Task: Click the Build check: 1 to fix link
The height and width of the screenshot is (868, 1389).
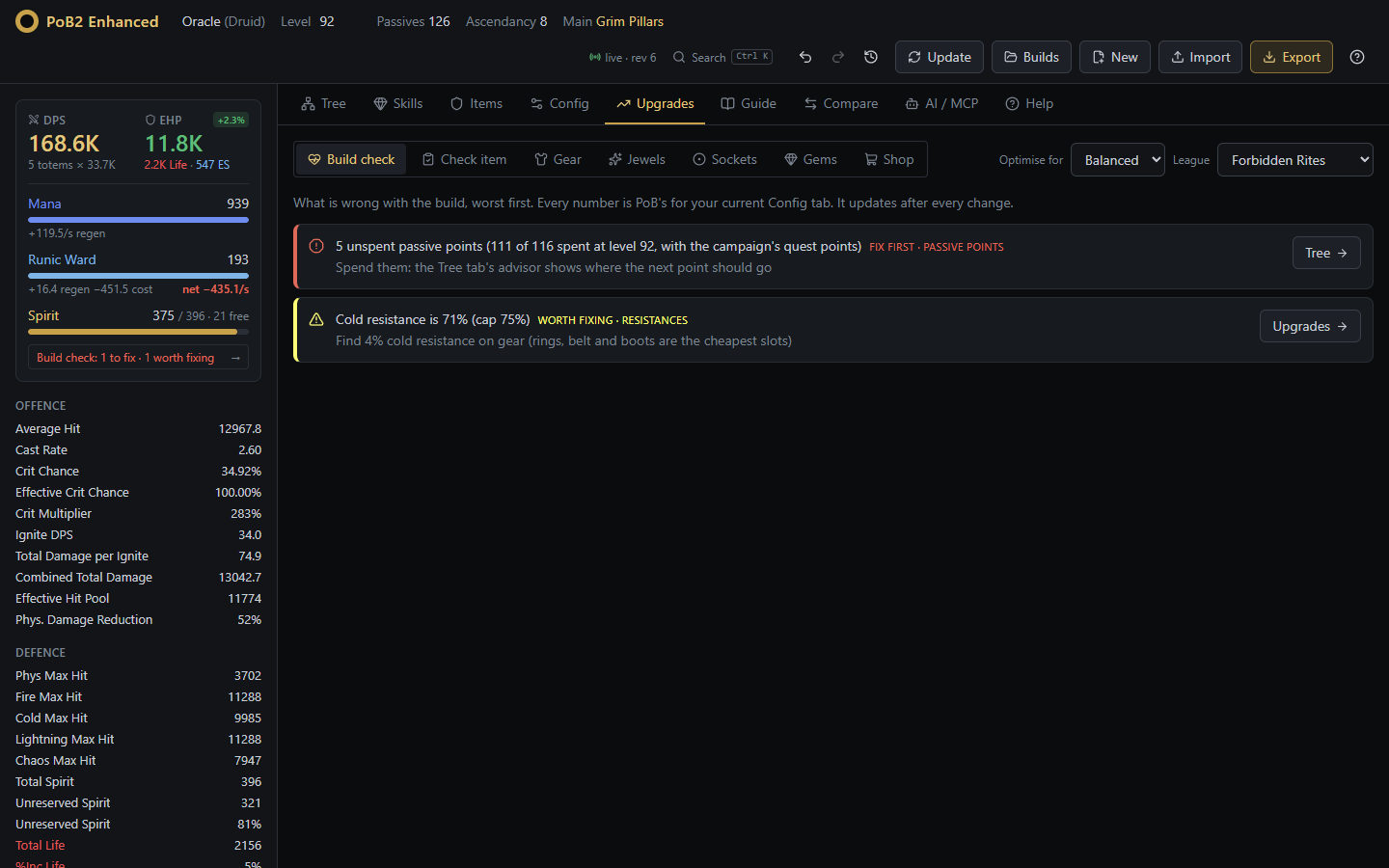Action: (138, 357)
